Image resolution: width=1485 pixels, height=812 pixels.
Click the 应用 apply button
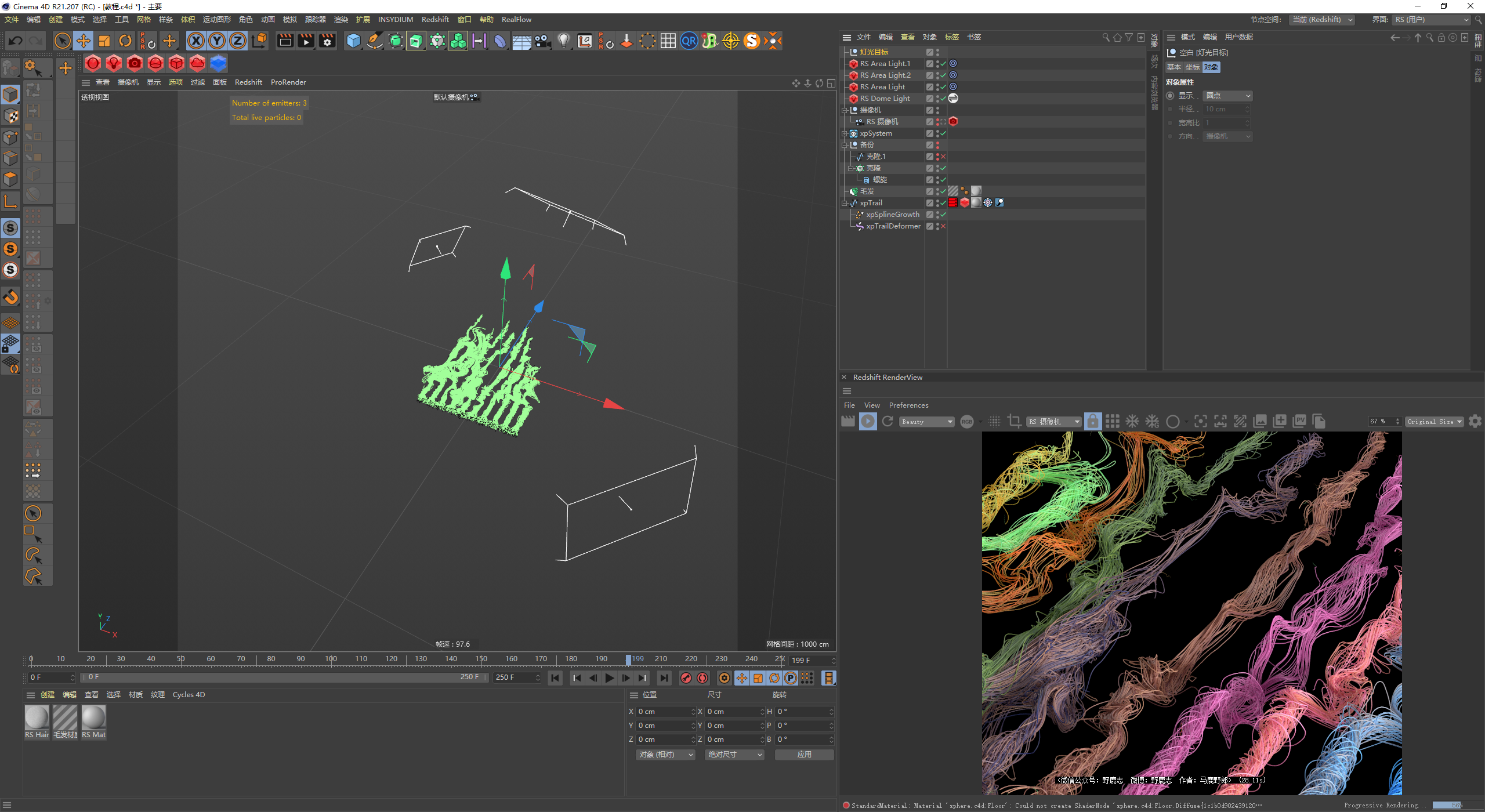804,755
